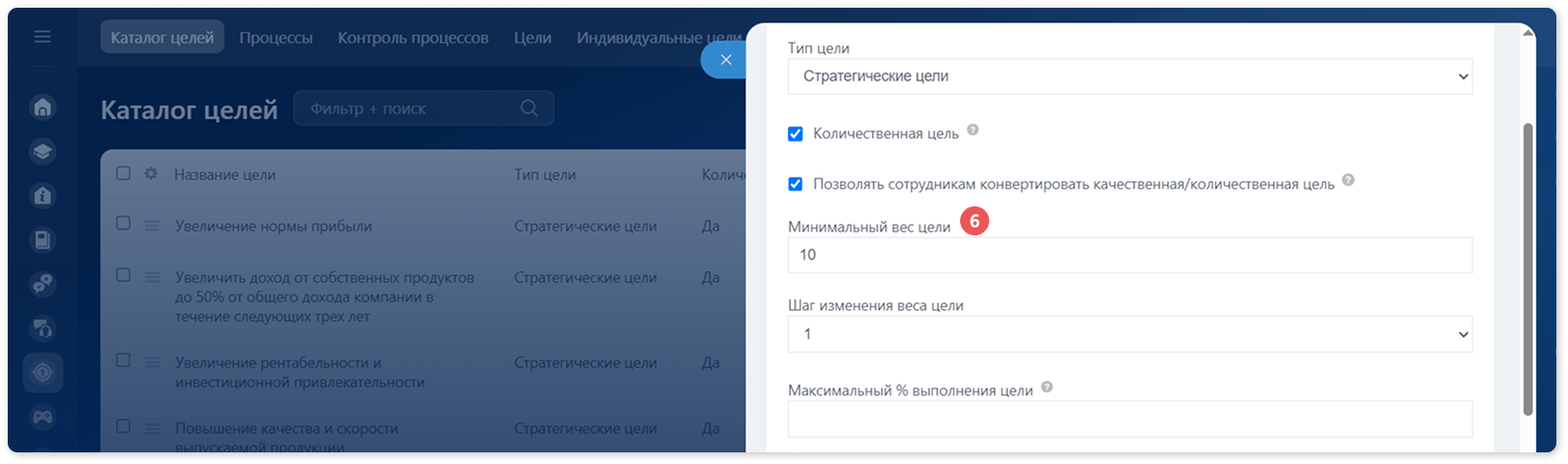Viewport: 1568px width, 464px height.
Task: Open the Тип цели dropdown
Action: click(x=1130, y=77)
